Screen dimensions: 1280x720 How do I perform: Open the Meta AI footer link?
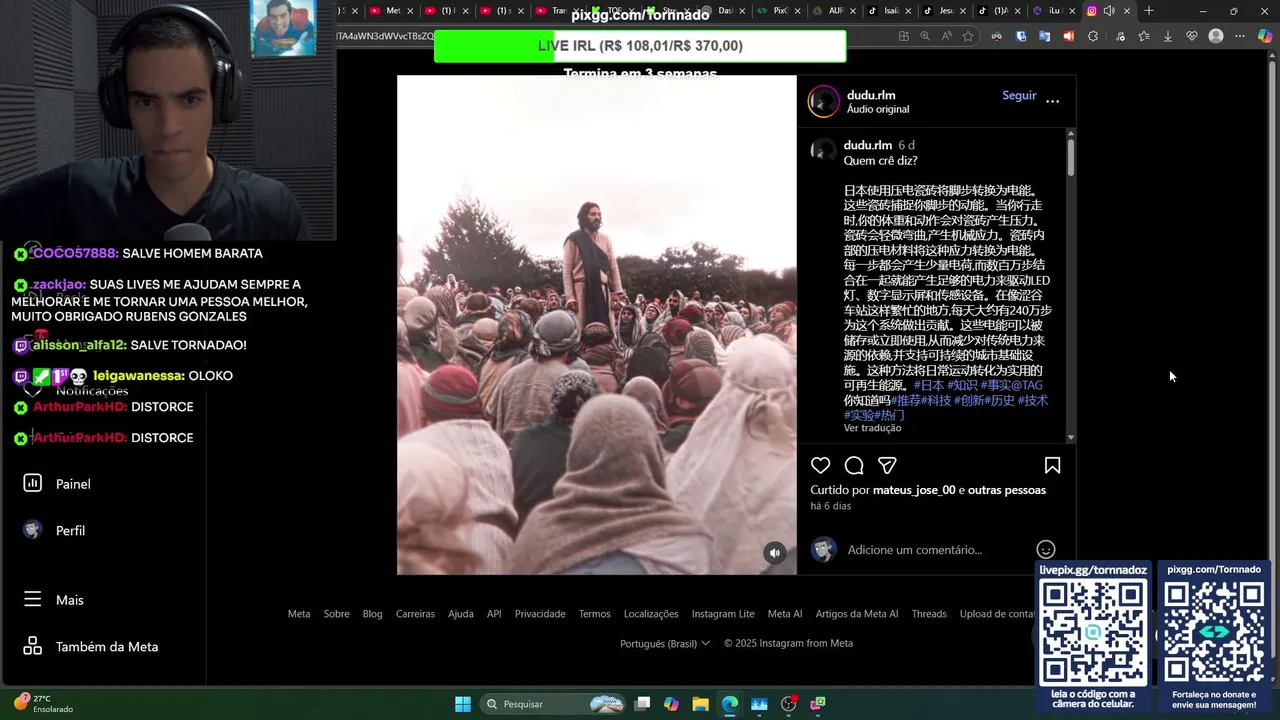(x=785, y=614)
